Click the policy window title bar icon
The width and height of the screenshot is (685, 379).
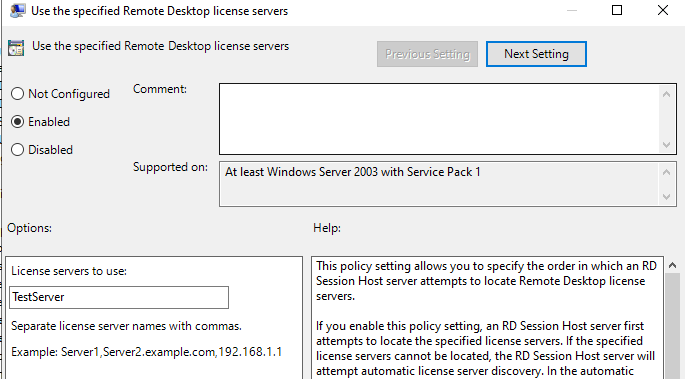[17, 10]
